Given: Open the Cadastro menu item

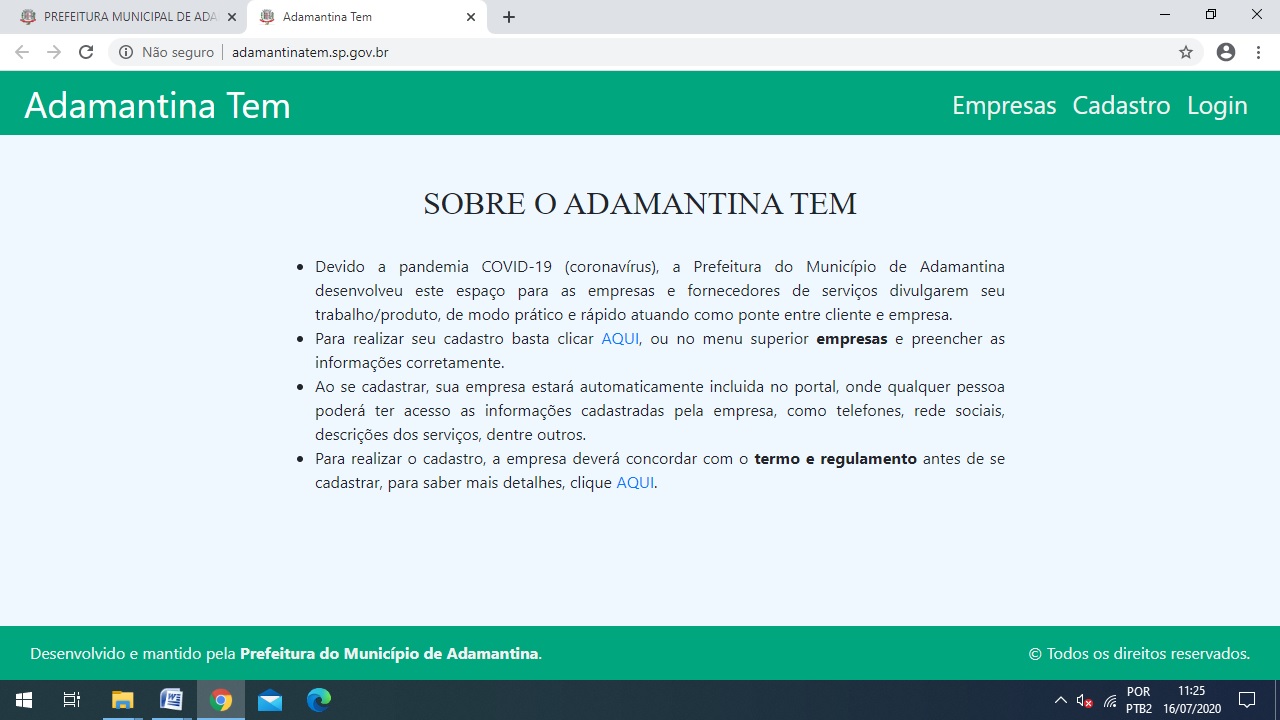Looking at the screenshot, I should click(1121, 105).
